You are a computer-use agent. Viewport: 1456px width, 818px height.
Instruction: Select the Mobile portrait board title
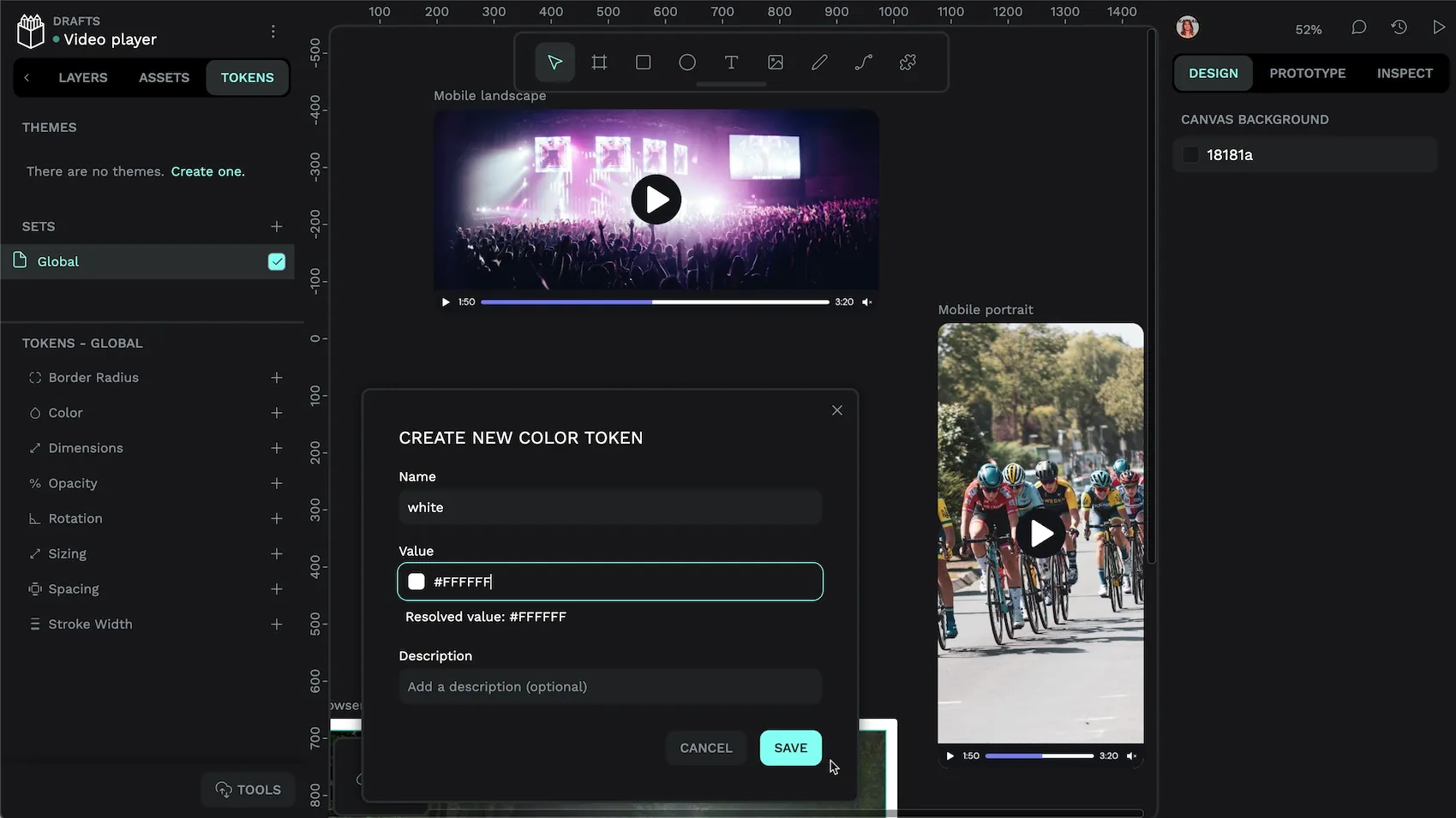(x=986, y=310)
